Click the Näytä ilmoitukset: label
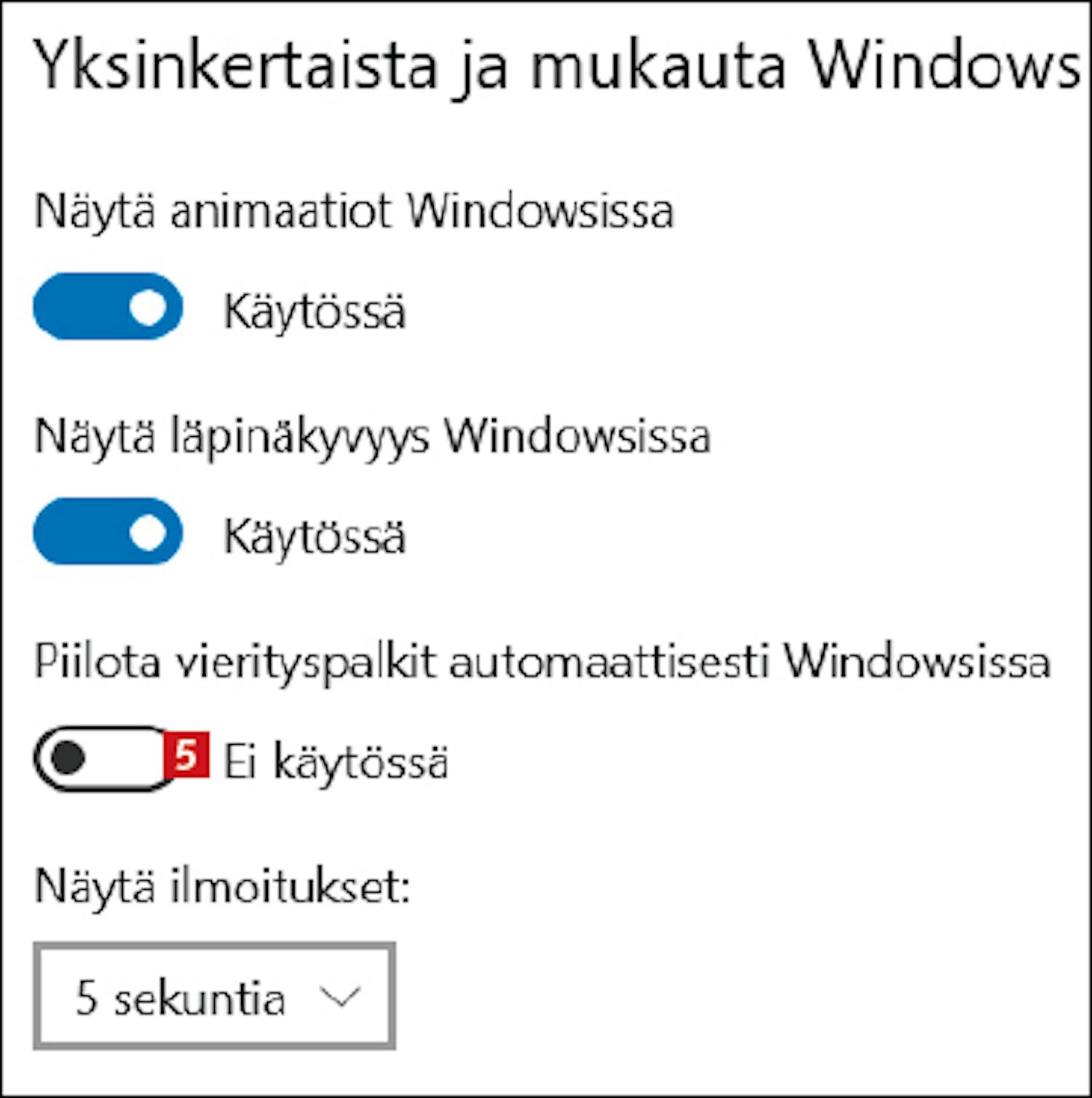The image size is (1092, 1098). pyautogui.click(x=222, y=888)
